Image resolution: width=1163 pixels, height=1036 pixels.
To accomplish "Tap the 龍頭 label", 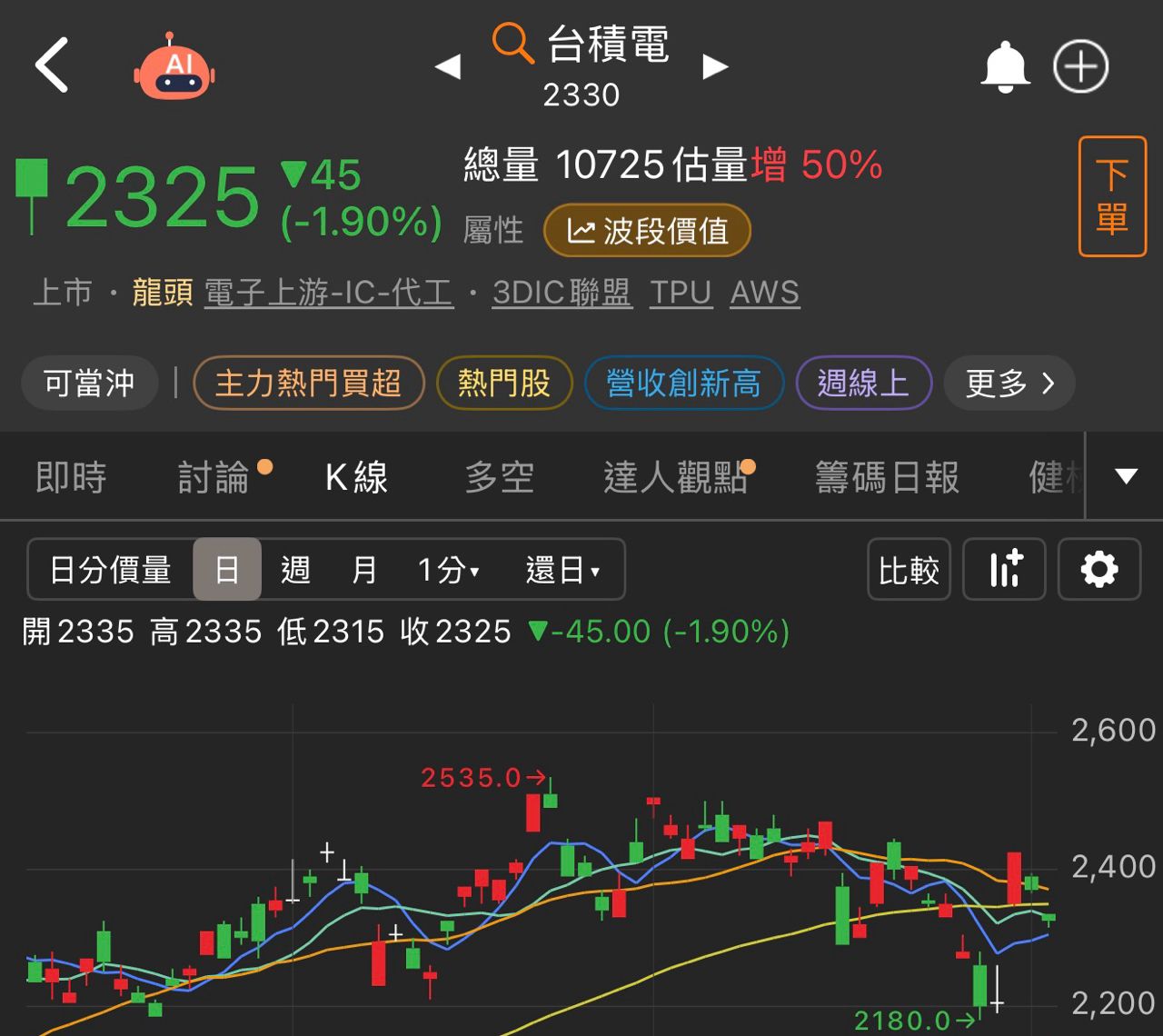I will point(163,293).
